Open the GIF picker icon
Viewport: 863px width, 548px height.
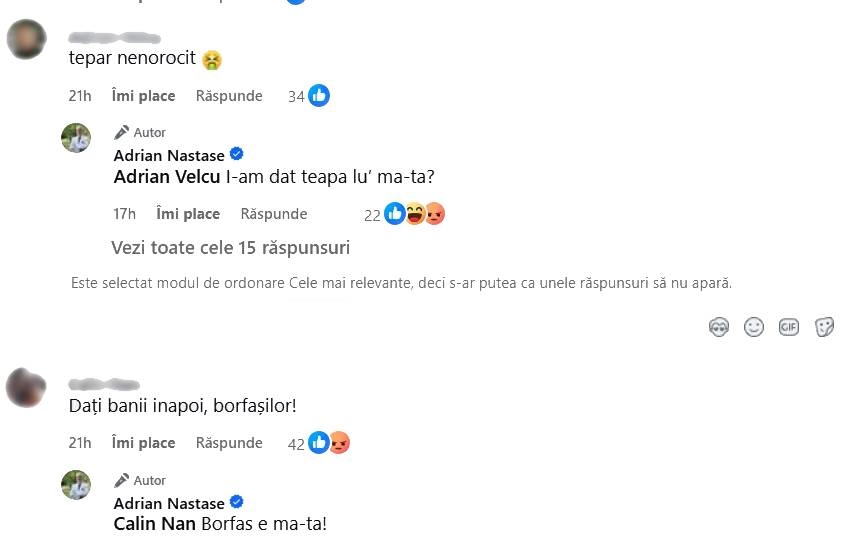click(789, 327)
